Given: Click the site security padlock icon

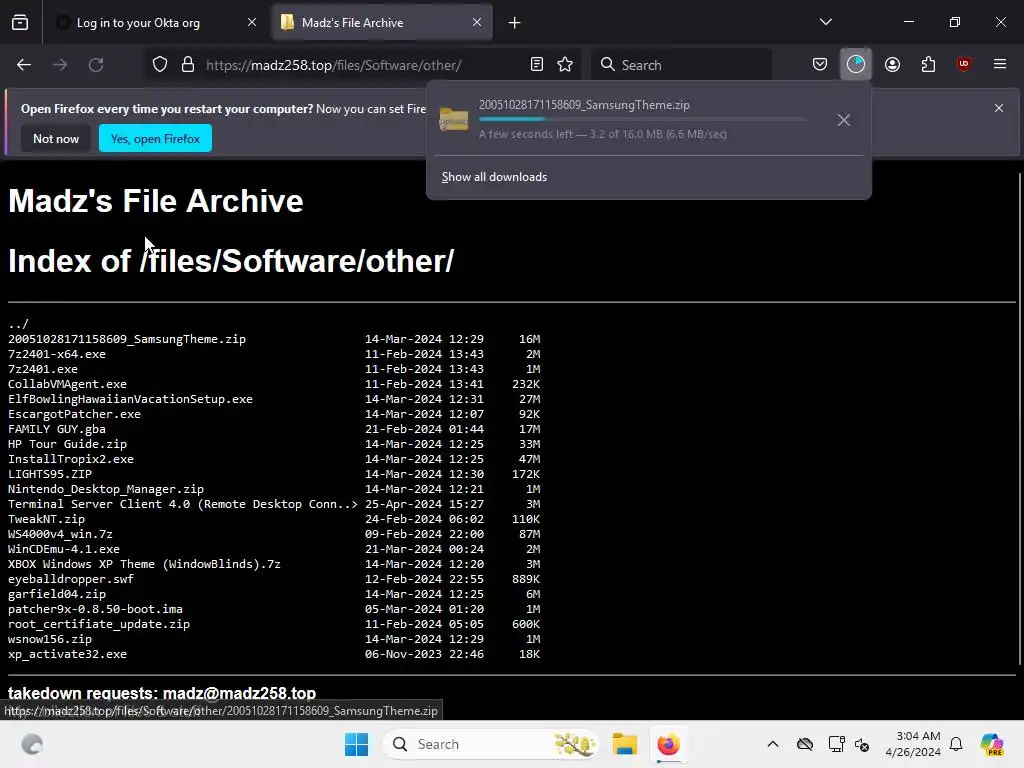Looking at the screenshot, I should [188, 65].
